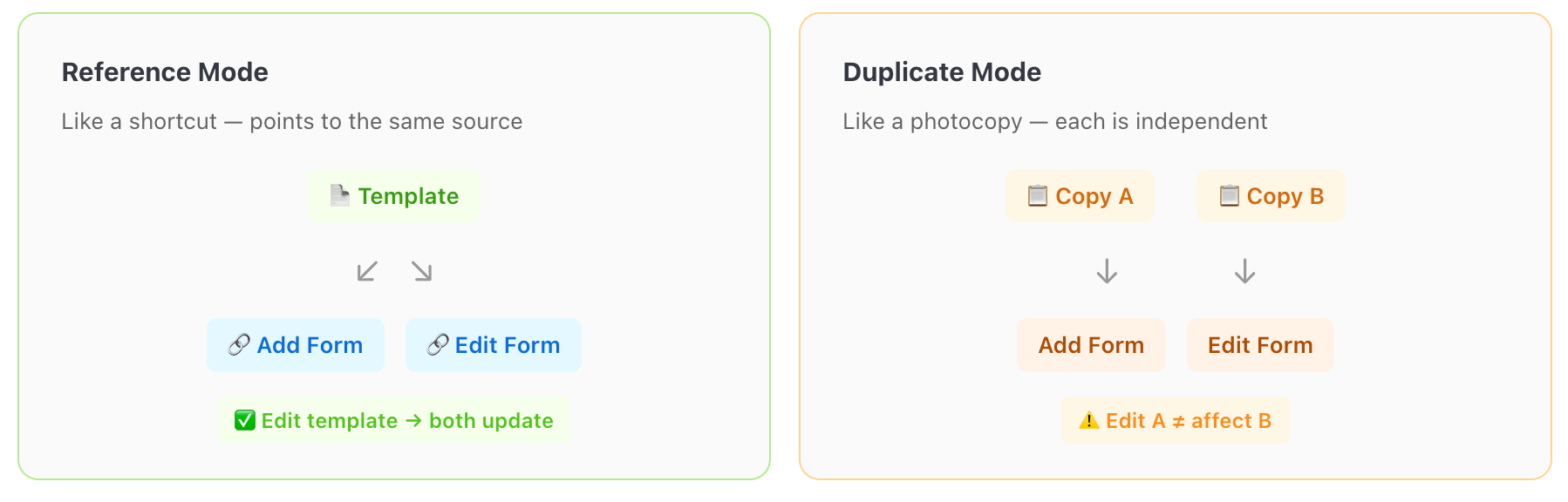Select the orange Edit Form duplicate chip
The width and height of the screenshot is (1568, 502).
point(1260,345)
